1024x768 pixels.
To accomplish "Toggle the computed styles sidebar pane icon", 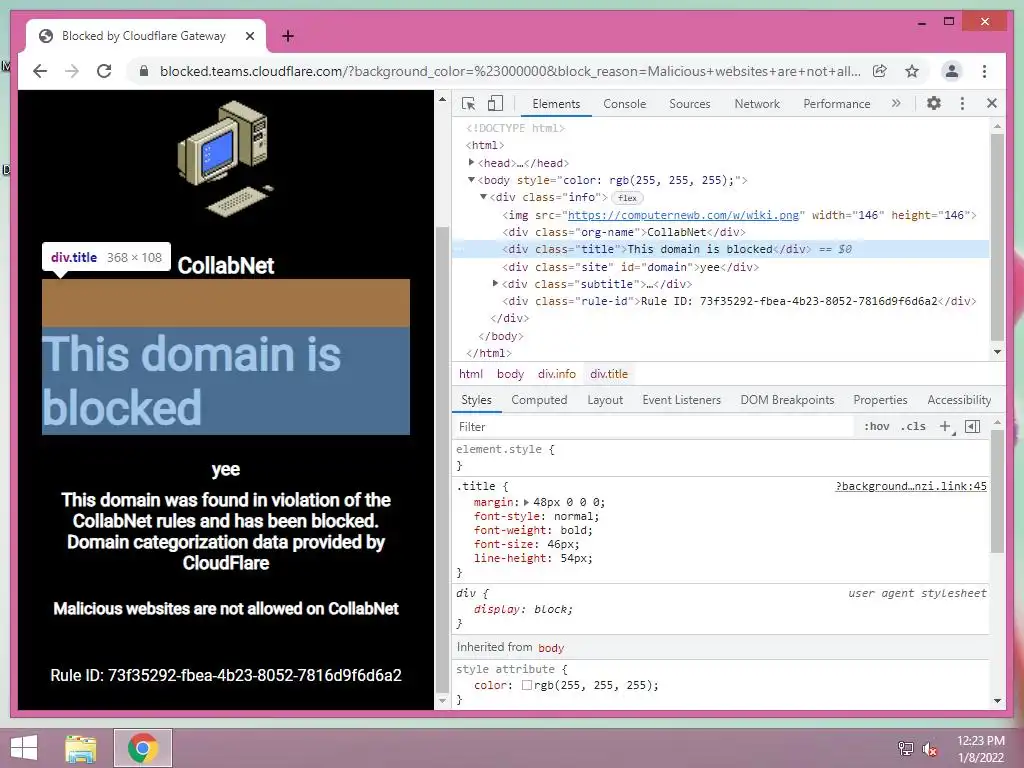I will click(972, 426).
